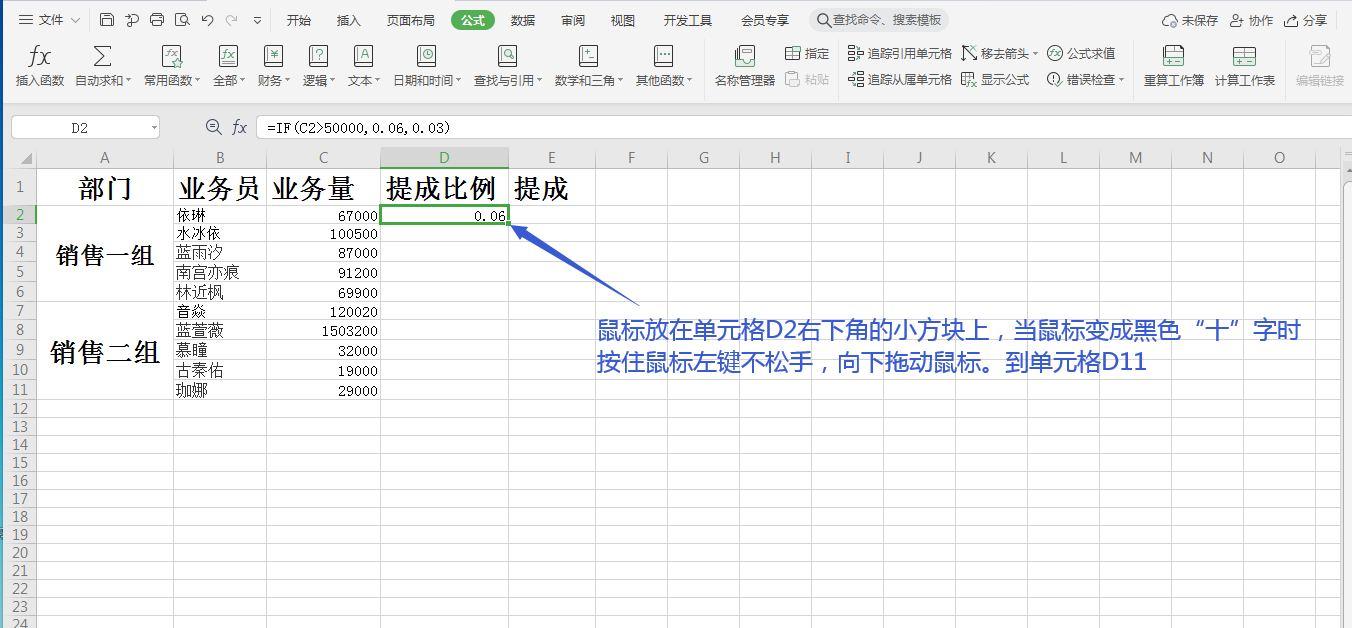Switch to the Review (审阅) tab

[573, 20]
